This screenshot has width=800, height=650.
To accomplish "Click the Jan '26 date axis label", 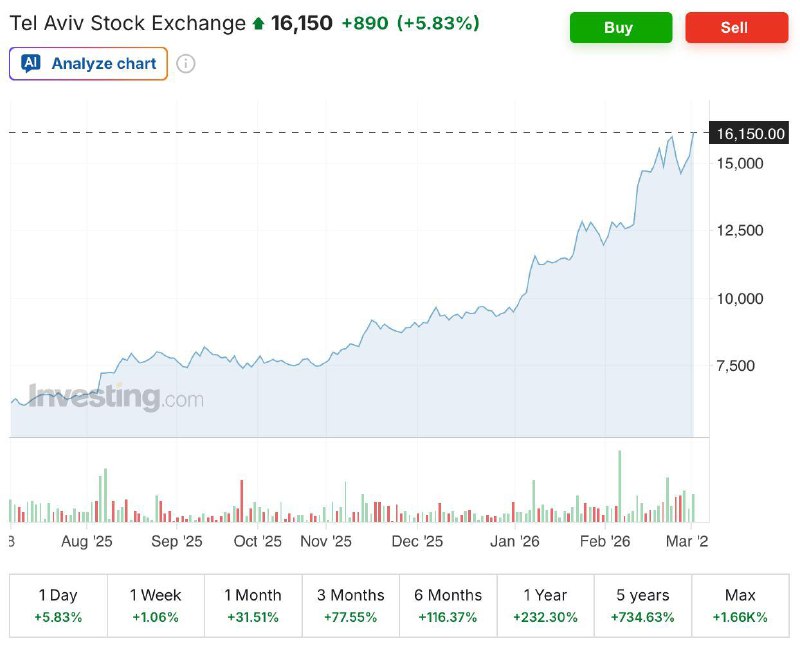I will click(516, 541).
